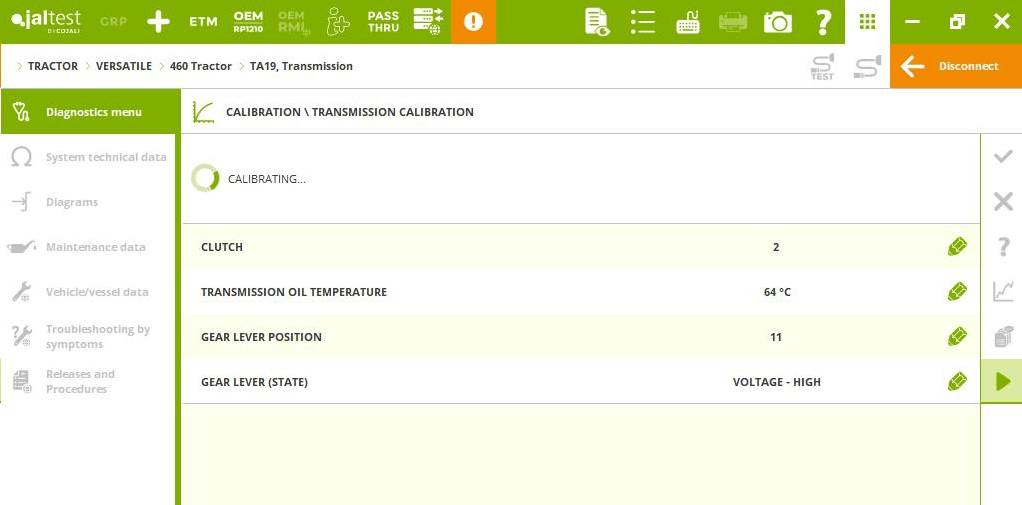Screen dimensions: 1022x505
Task: Click the ETM toolbar item
Action: click(x=203, y=22)
